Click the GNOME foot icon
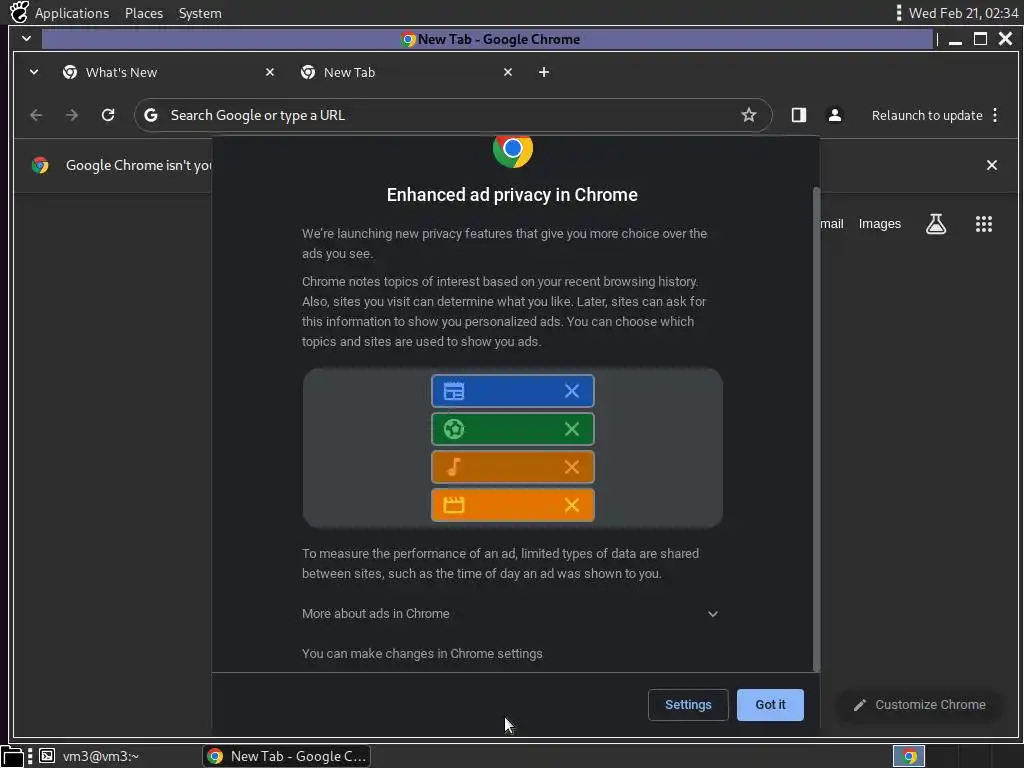This screenshot has width=1024, height=768. pyautogui.click(x=19, y=12)
